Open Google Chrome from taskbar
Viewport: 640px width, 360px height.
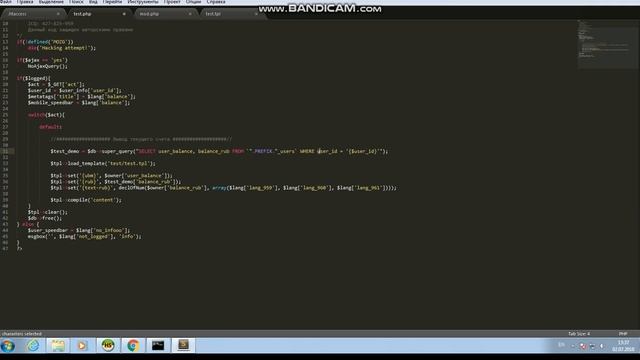point(133,346)
